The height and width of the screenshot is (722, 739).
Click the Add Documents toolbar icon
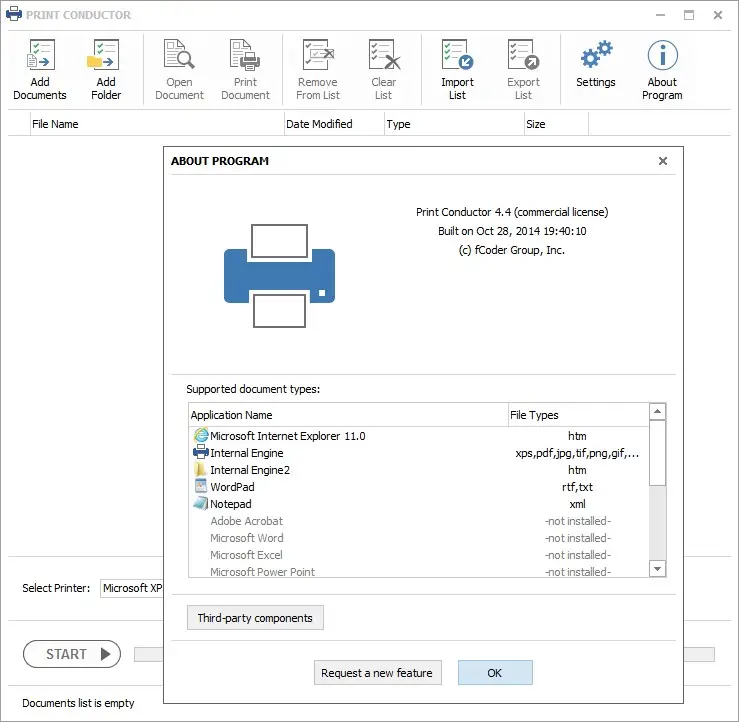tap(40, 55)
